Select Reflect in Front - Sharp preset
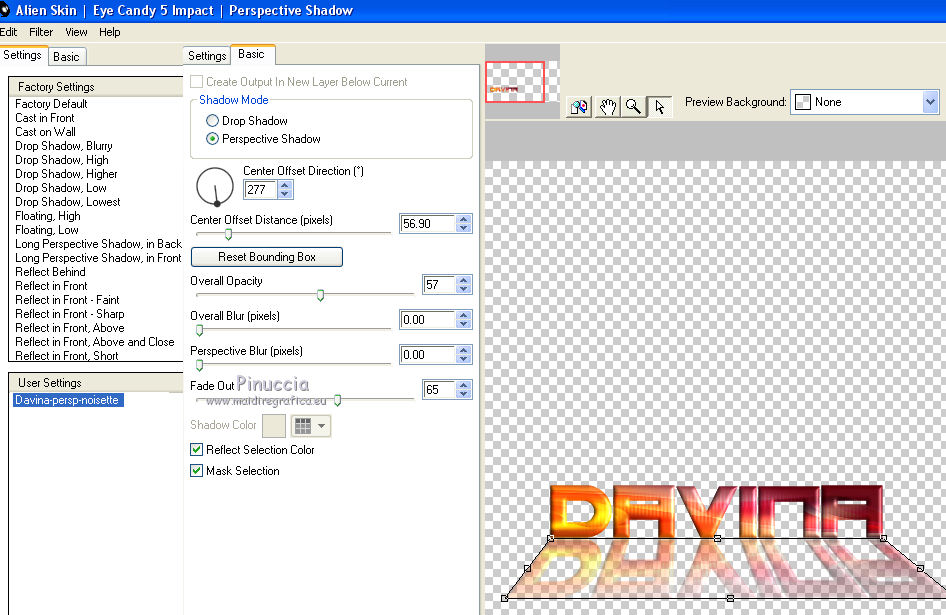The height and width of the screenshot is (615, 946). 69,314
